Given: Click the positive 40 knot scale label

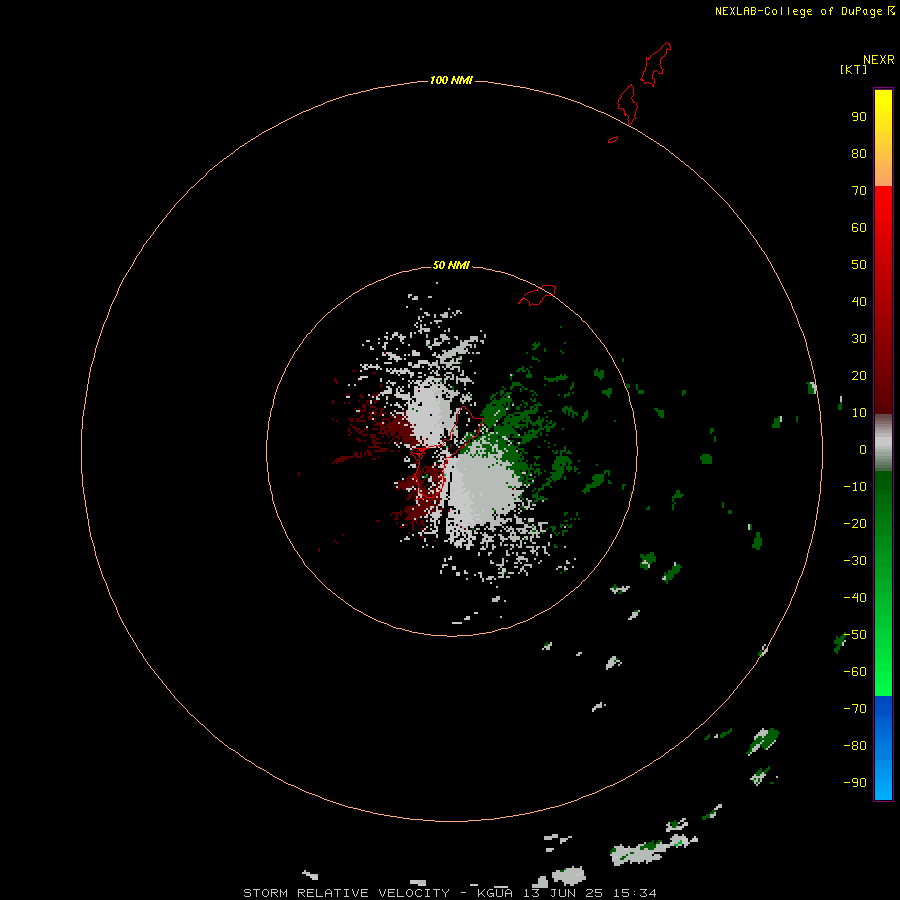Looking at the screenshot, I should (859, 301).
